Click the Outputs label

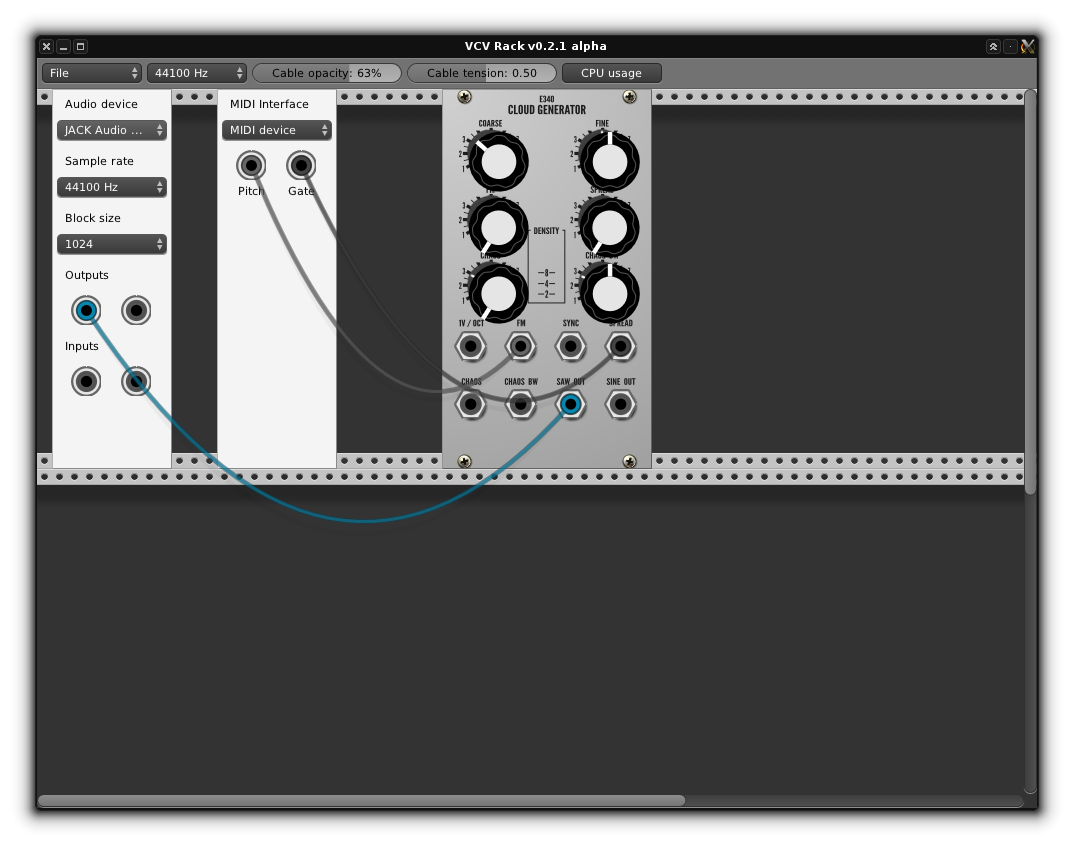coord(87,275)
